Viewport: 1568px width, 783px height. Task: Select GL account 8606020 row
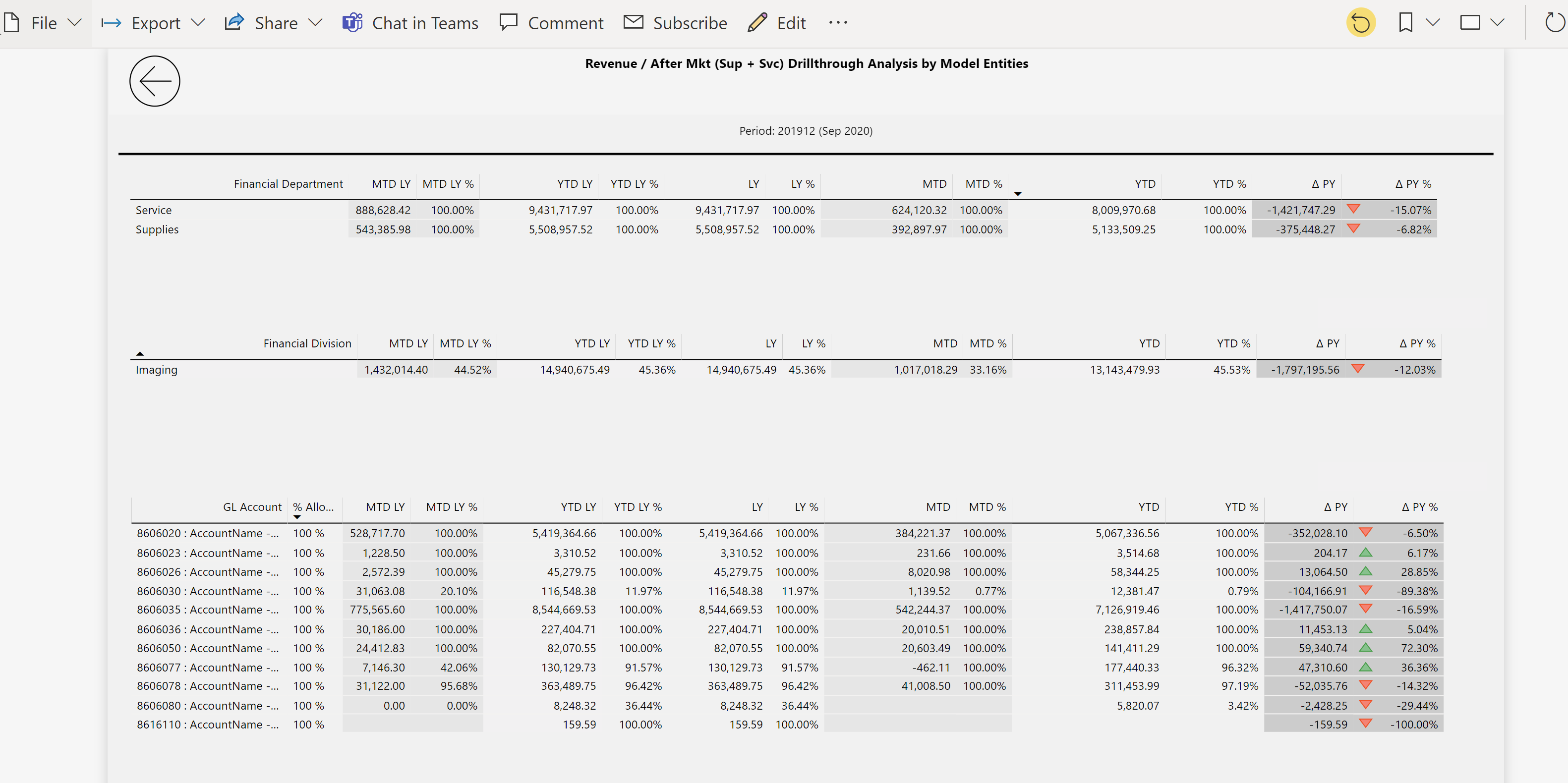787,533
